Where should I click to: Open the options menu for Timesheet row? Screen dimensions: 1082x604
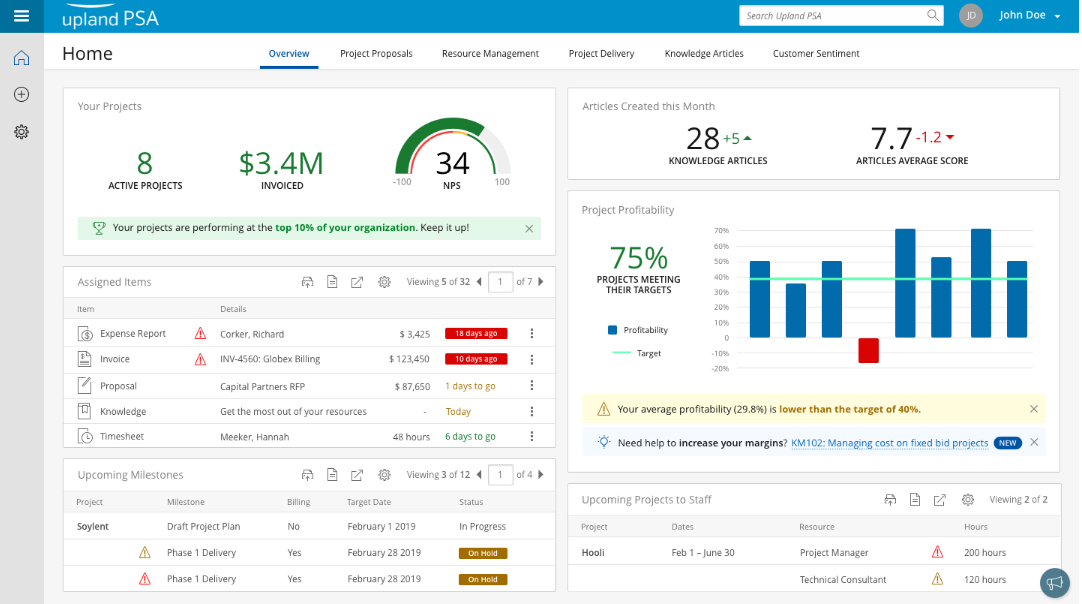pyautogui.click(x=532, y=437)
